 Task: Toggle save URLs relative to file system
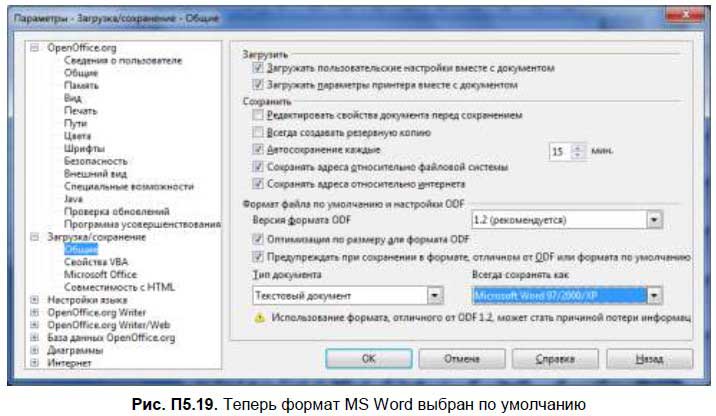coord(258,167)
